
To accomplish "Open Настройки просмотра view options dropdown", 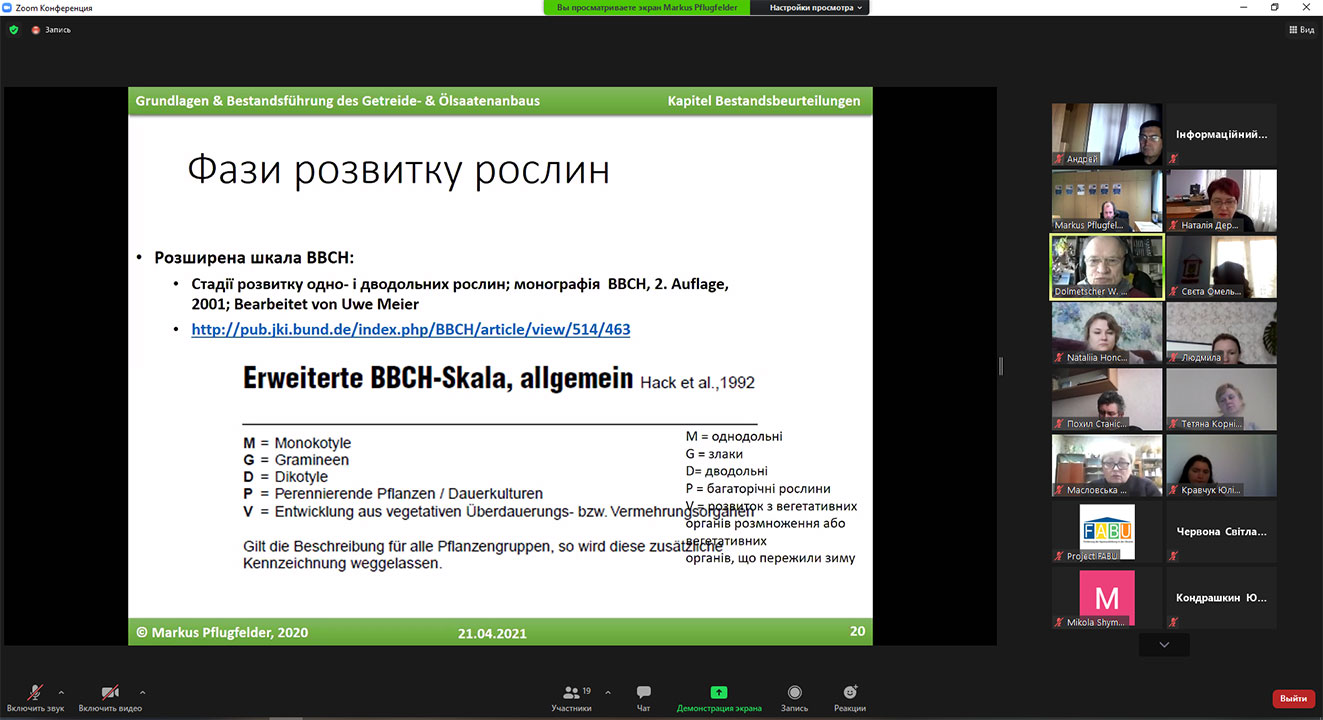I will tap(815, 7).
